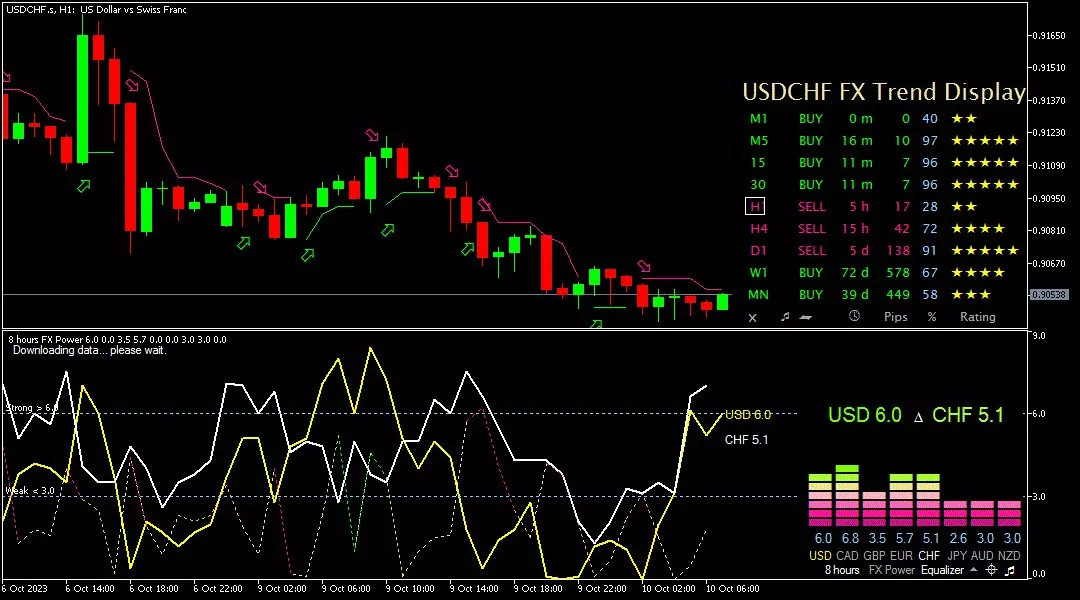The height and width of the screenshot is (600, 1080).
Task: Click the crosshair icon in FX Power panel
Action: pyautogui.click(x=992, y=570)
